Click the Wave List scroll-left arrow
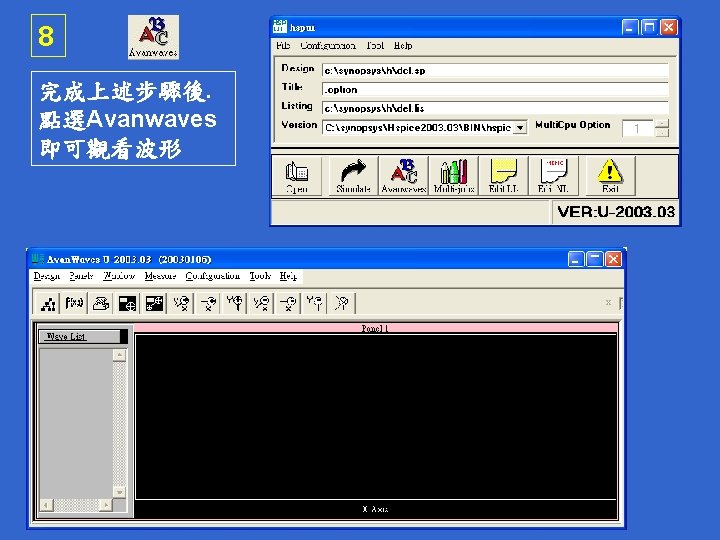The image size is (720, 540). pyautogui.click(x=46, y=505)
